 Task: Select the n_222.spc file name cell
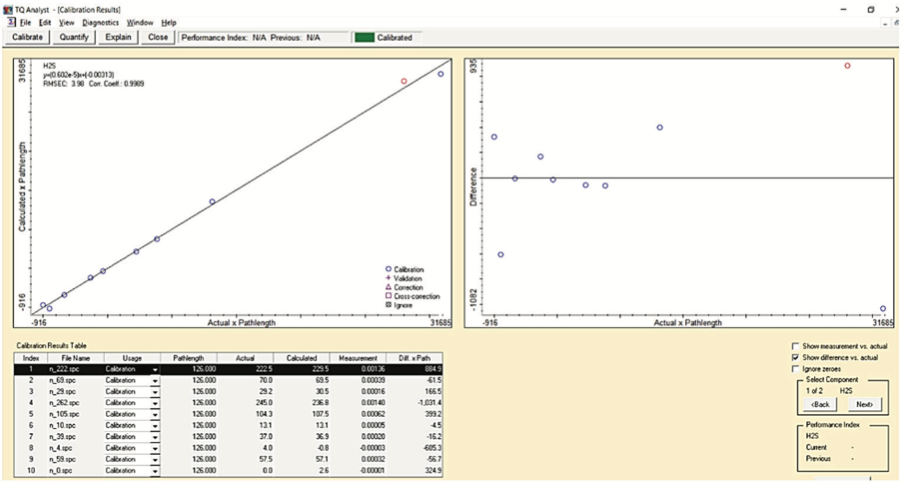tap(76, 369)
